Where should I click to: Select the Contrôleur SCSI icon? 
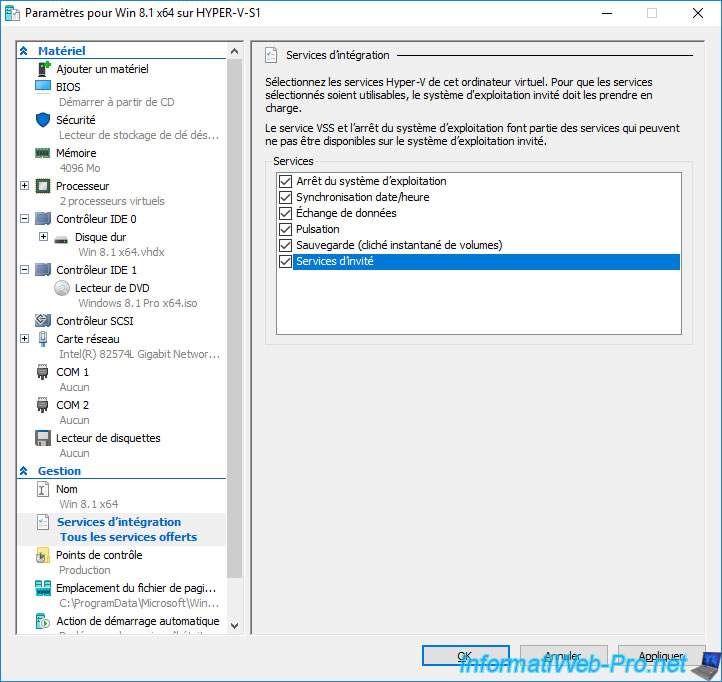43,321
